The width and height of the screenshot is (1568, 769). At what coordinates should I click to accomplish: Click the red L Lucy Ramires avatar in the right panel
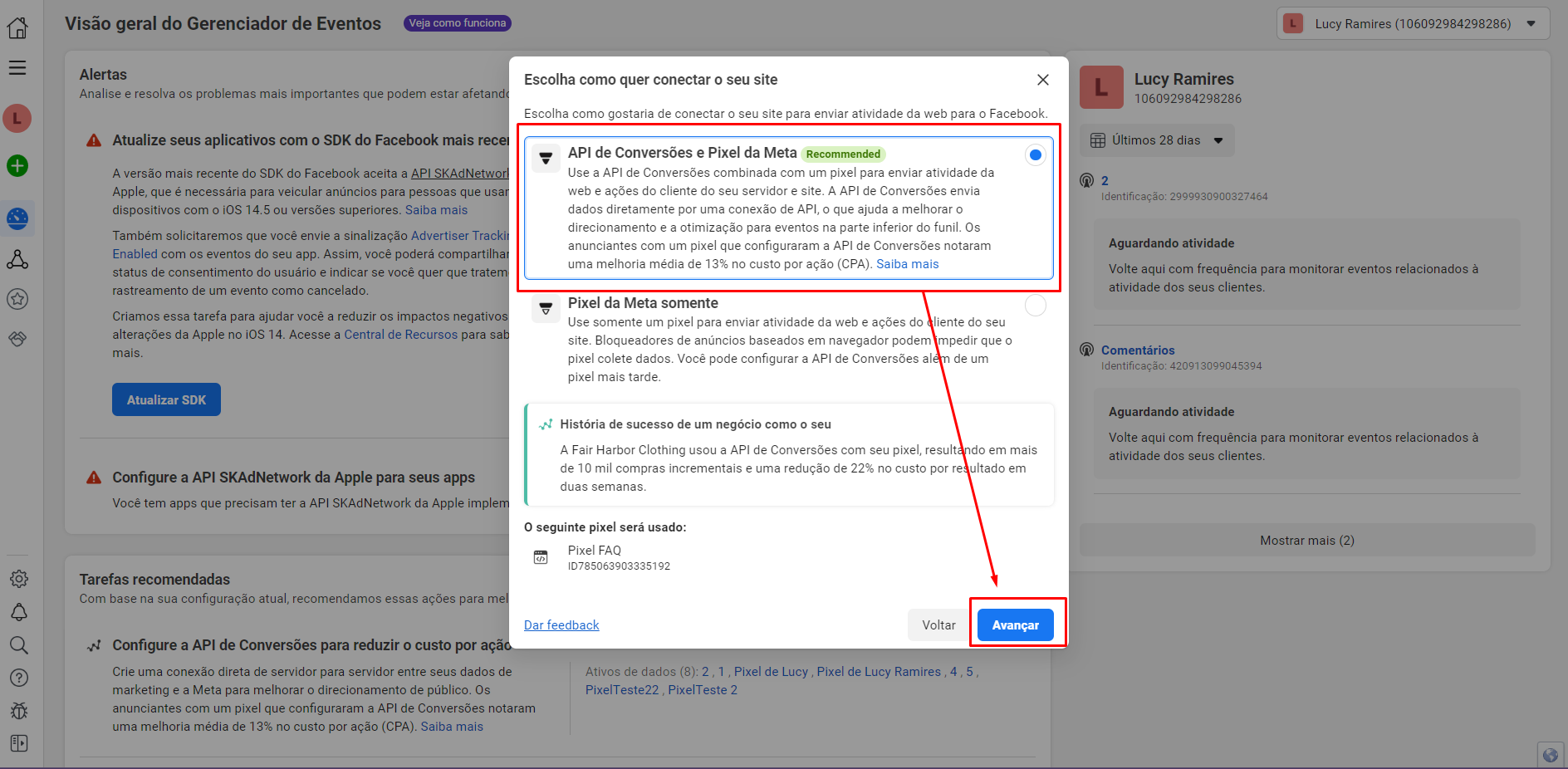point(1101,87)
